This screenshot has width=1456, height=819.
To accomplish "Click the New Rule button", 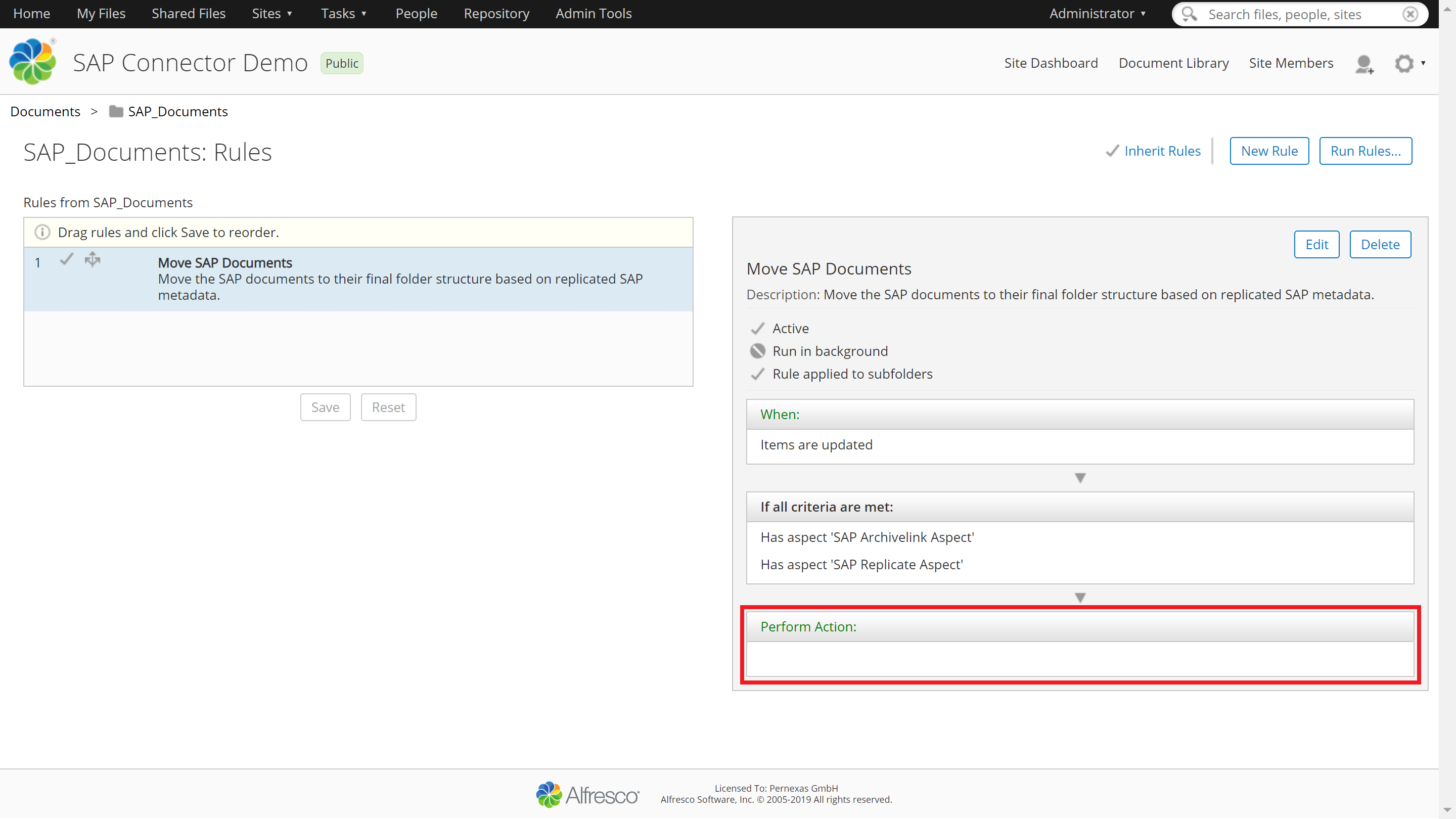I will 1269,151.
